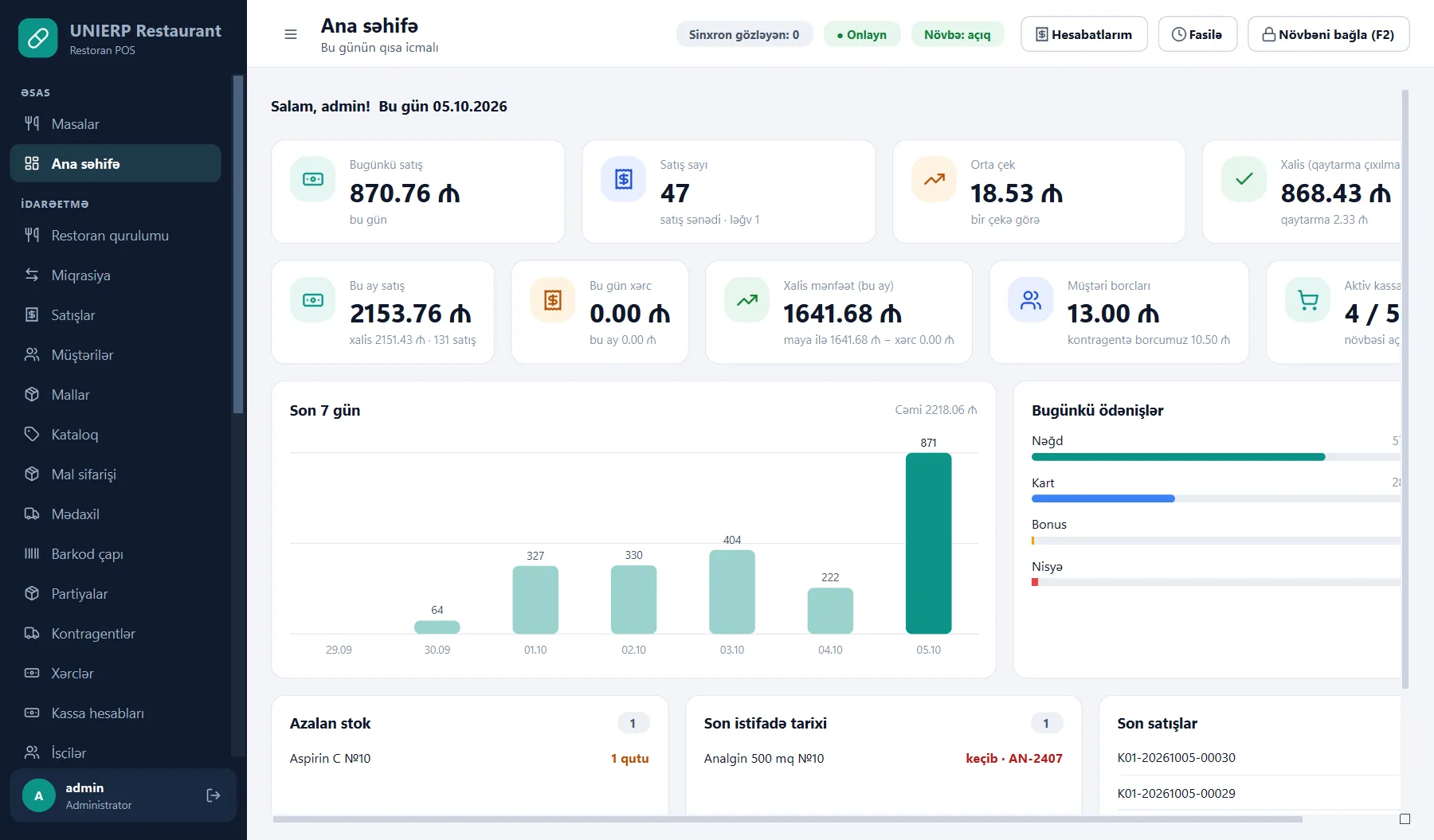Viewport: 1434px width, 840px height.
Task: Click the Bugünkü satış cash icon
Action: [313, 179]
